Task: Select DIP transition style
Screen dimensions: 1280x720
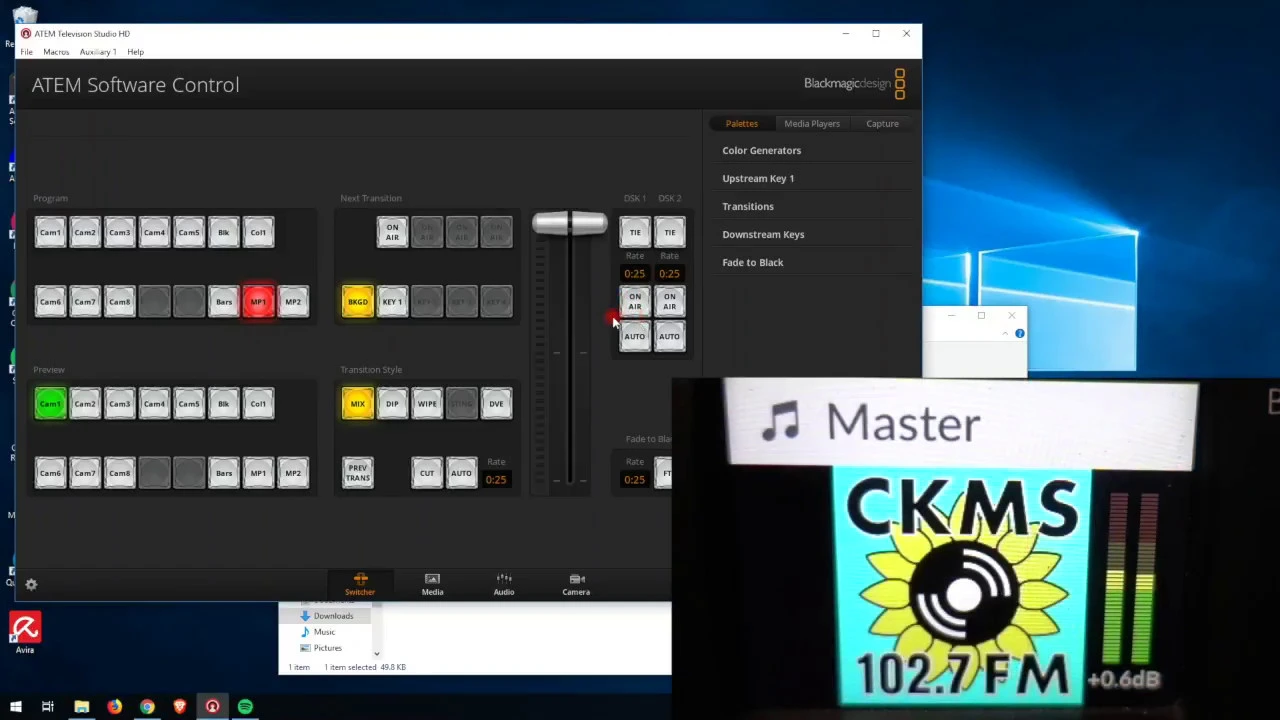Action: click(392, 404)
